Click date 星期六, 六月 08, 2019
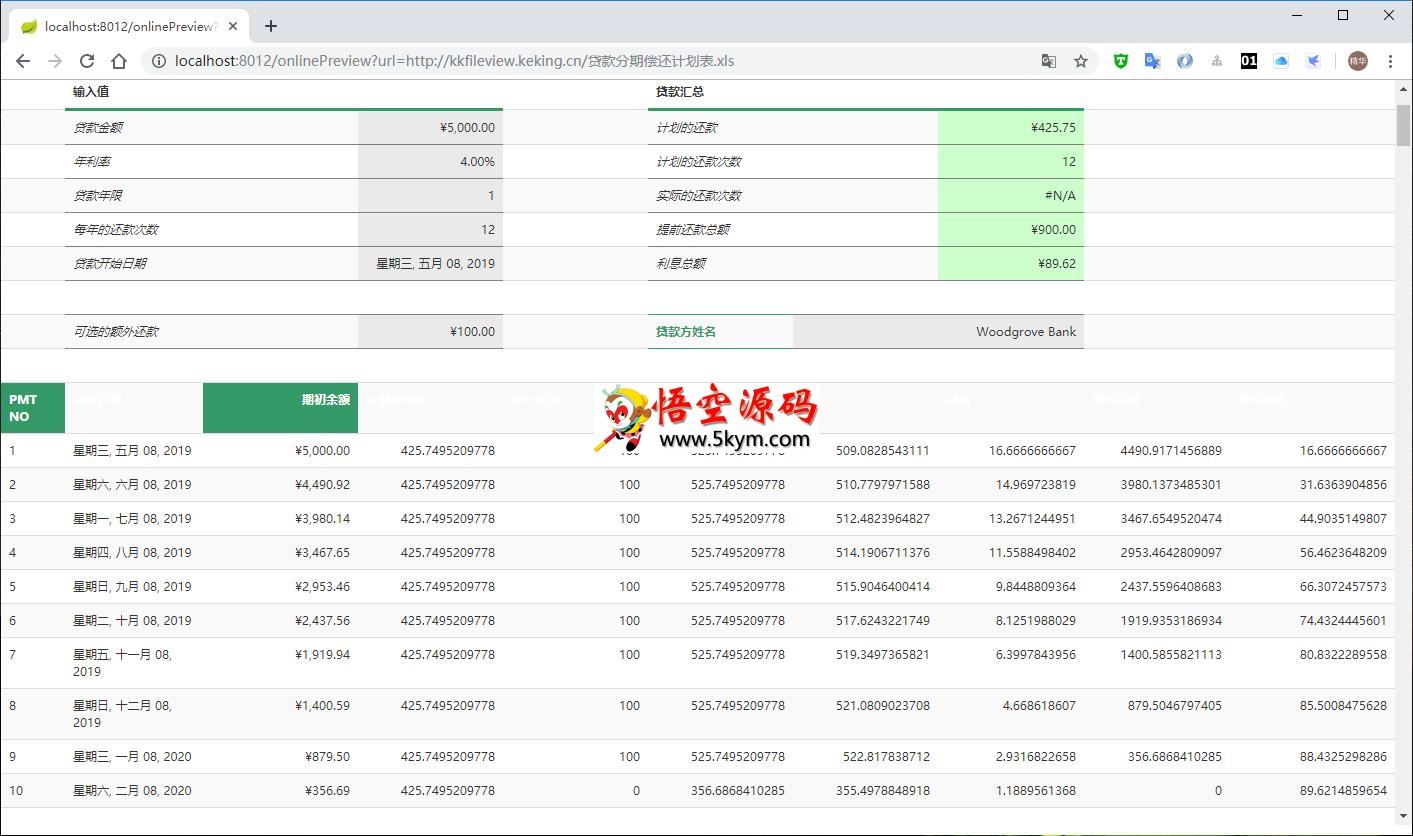Screen dimensions: 1413x836 (x=132, y=484)
